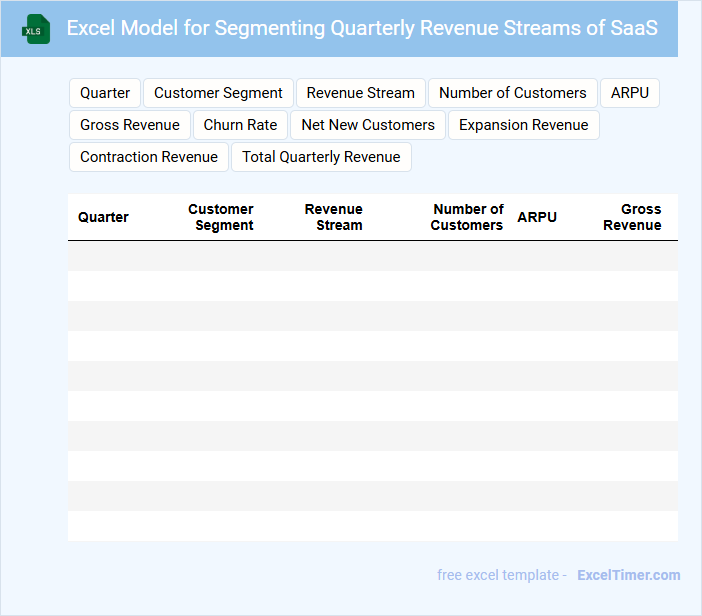Click the ARPU tag
This screenshot has width=702, height=616.
[630, 93]
